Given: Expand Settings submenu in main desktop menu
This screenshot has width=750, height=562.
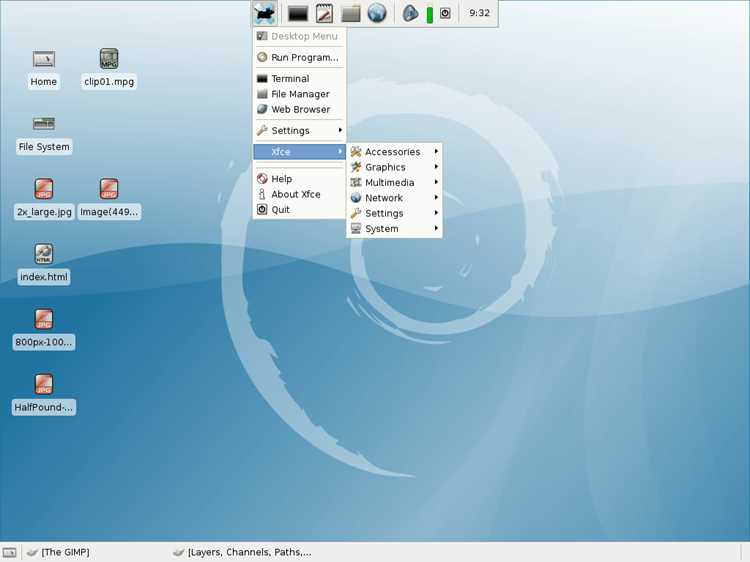Looking at the screenshot, I should pyautogui.click(x=299, y=131).
